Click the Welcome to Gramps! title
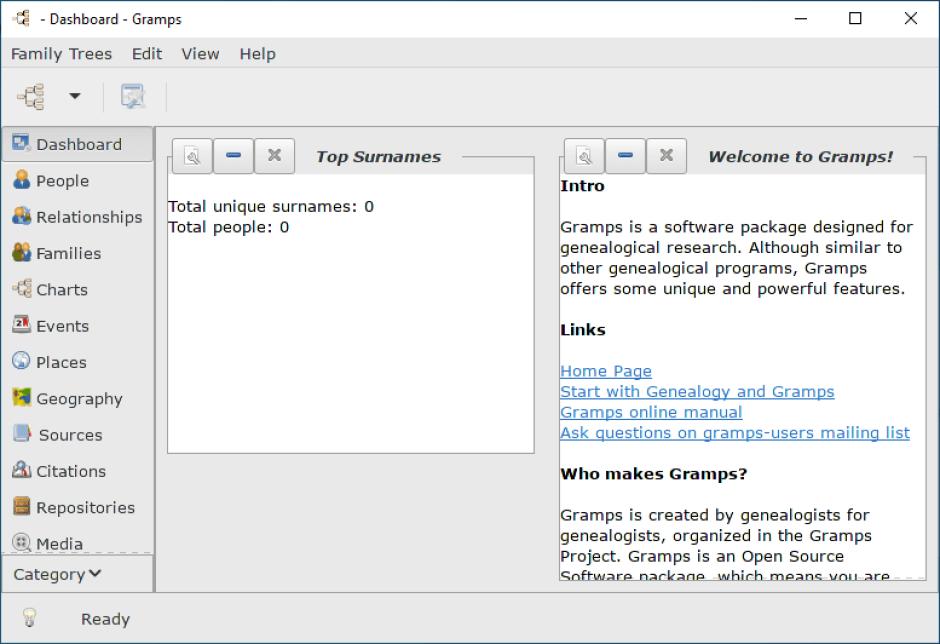This screenshot has width=940, height=644. 800,157
